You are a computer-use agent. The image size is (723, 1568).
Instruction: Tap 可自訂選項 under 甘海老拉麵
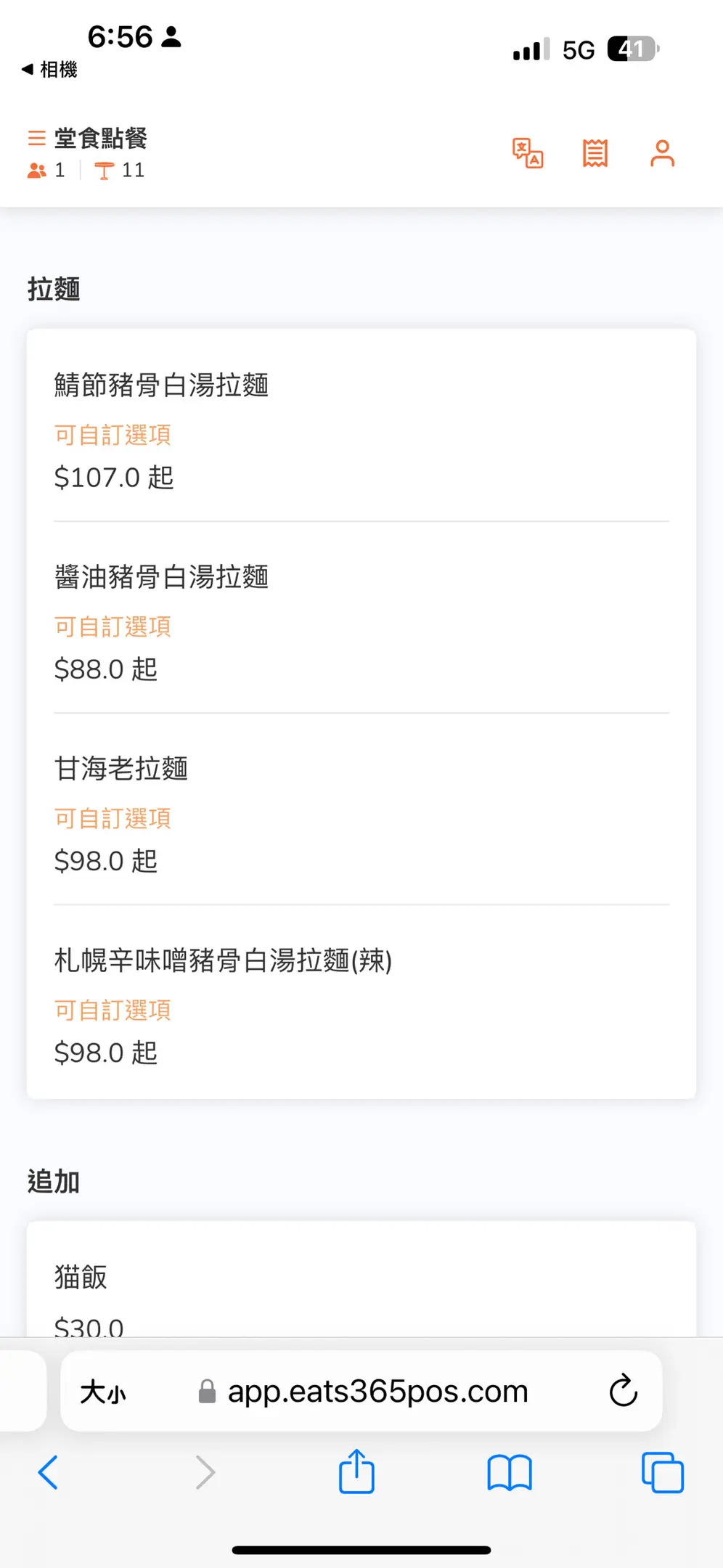click(113, 819)
